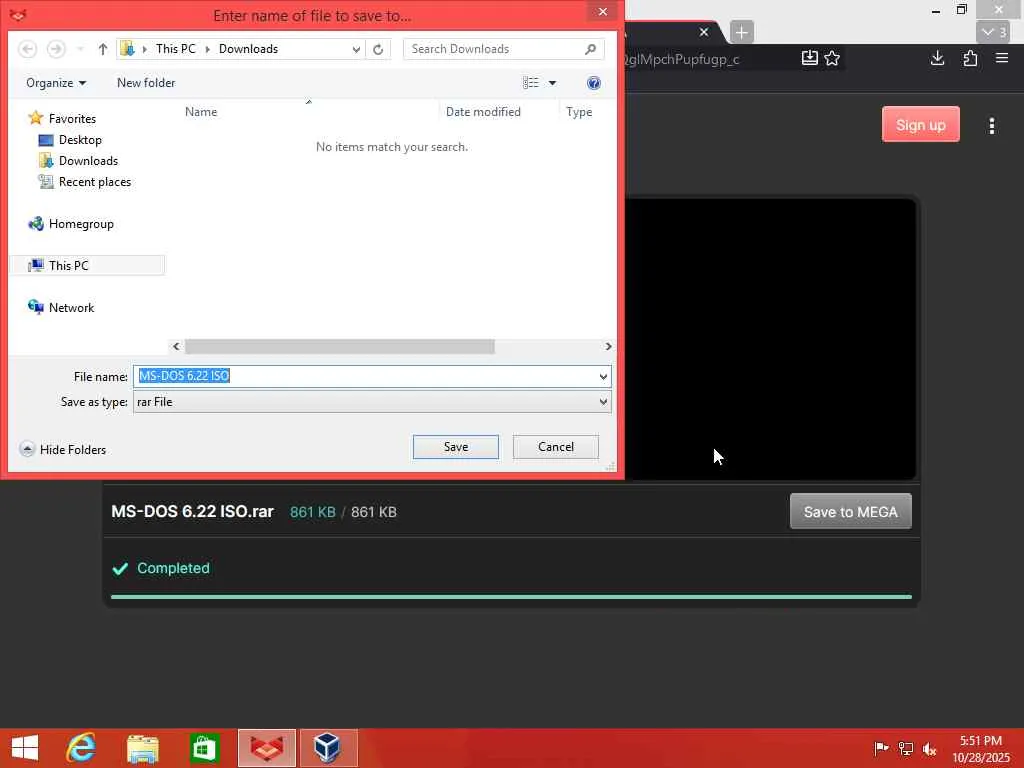Bookmark this page with the star icon
This screenshot has height=768, width=1024.
coord(832,59)
